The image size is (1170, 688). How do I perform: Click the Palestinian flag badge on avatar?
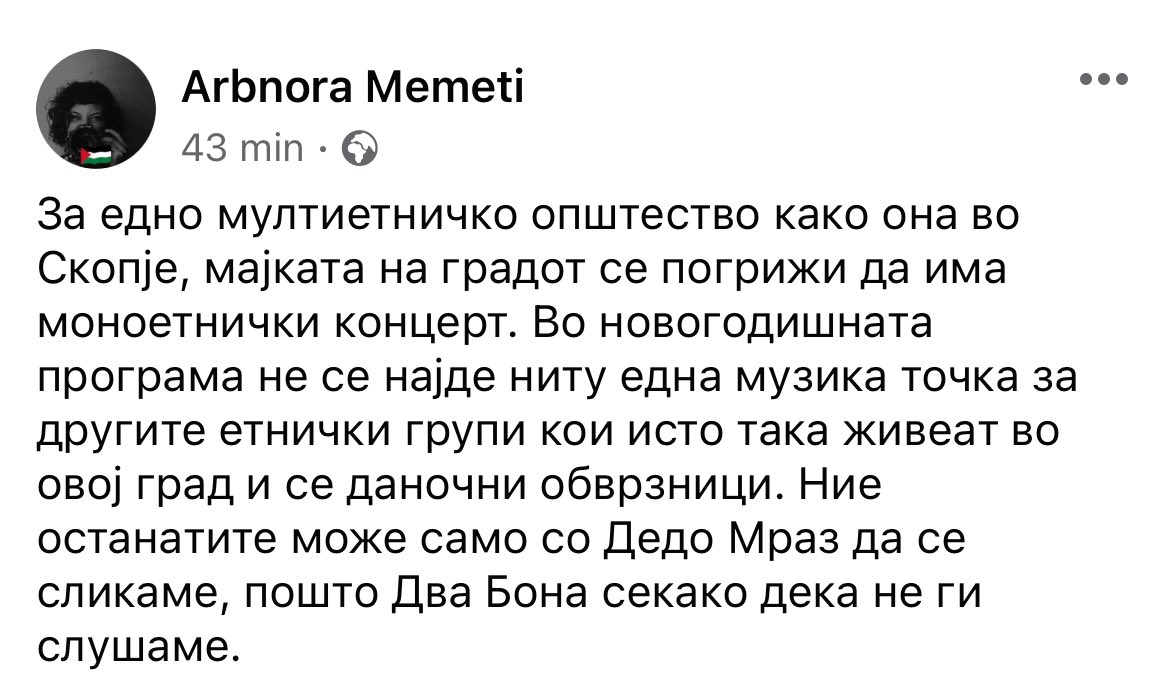(x=96, y=156)
